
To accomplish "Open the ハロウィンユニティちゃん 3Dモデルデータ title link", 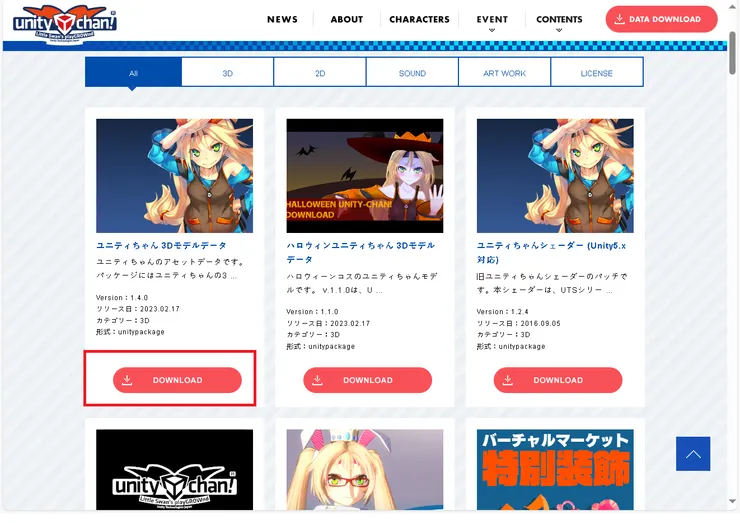I will (x=361, y=253).
